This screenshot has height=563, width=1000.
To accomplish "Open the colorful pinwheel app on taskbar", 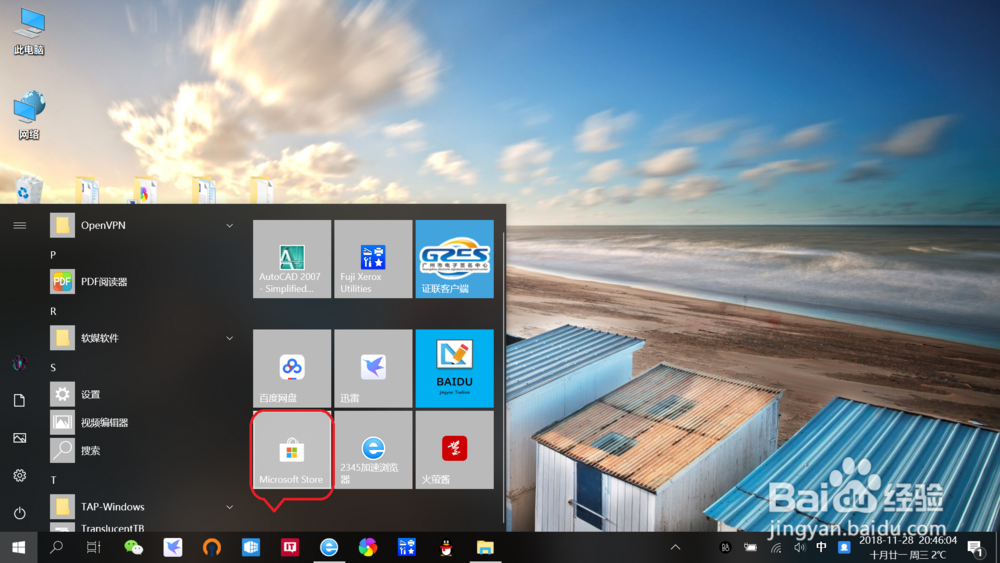I will point(368,547).
